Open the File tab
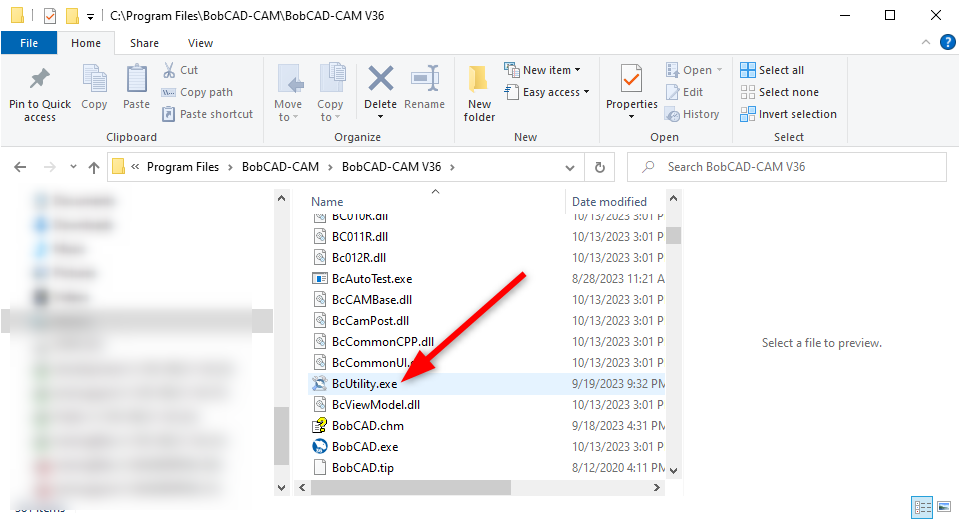960x520 pixels. point(29,43)
